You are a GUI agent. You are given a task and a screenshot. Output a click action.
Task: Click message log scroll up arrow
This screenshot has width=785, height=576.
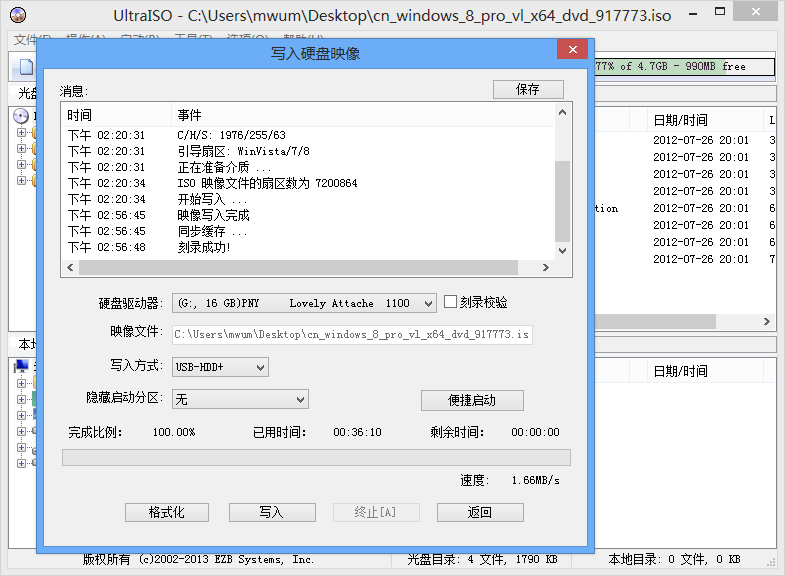[562, 113]
